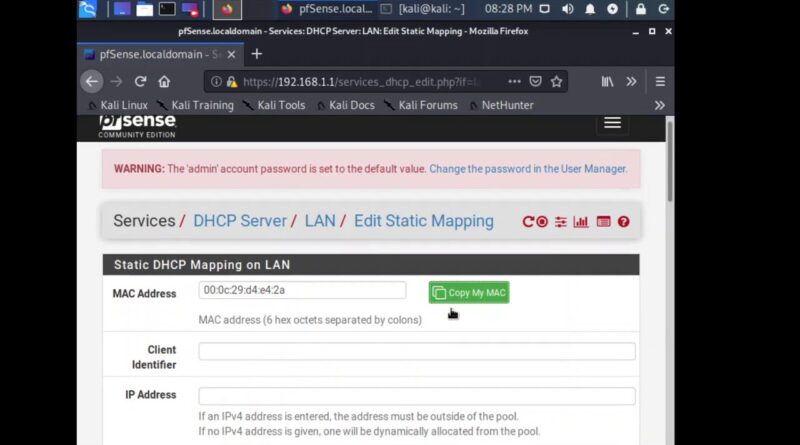Screen dimensions: 800x445
Task: Bookmark this page with star icon
Action: coord(556,82)
